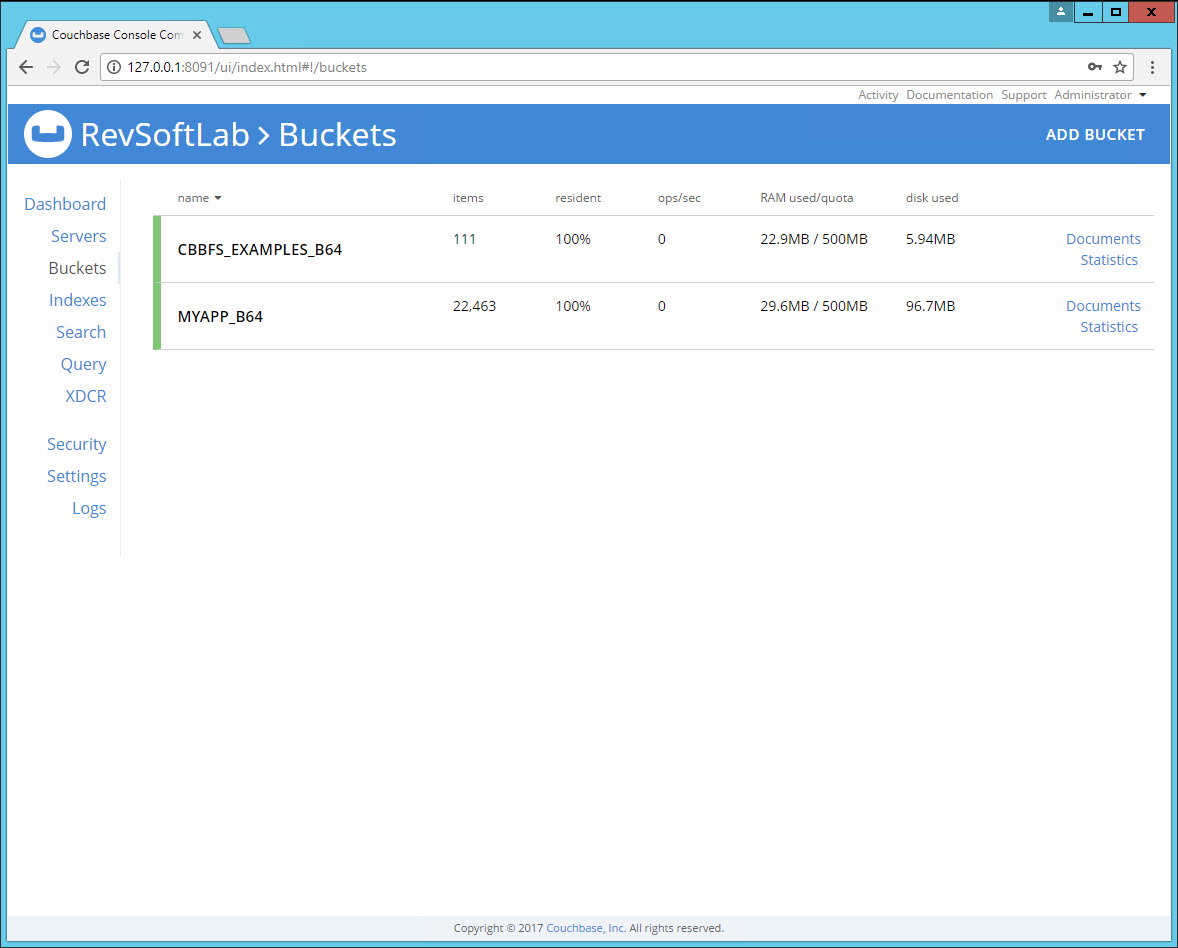The height and width of the screenshot is (948, 1178).
Task: Click the Couchbase logo in the header
Action: (x=47, y=134)
